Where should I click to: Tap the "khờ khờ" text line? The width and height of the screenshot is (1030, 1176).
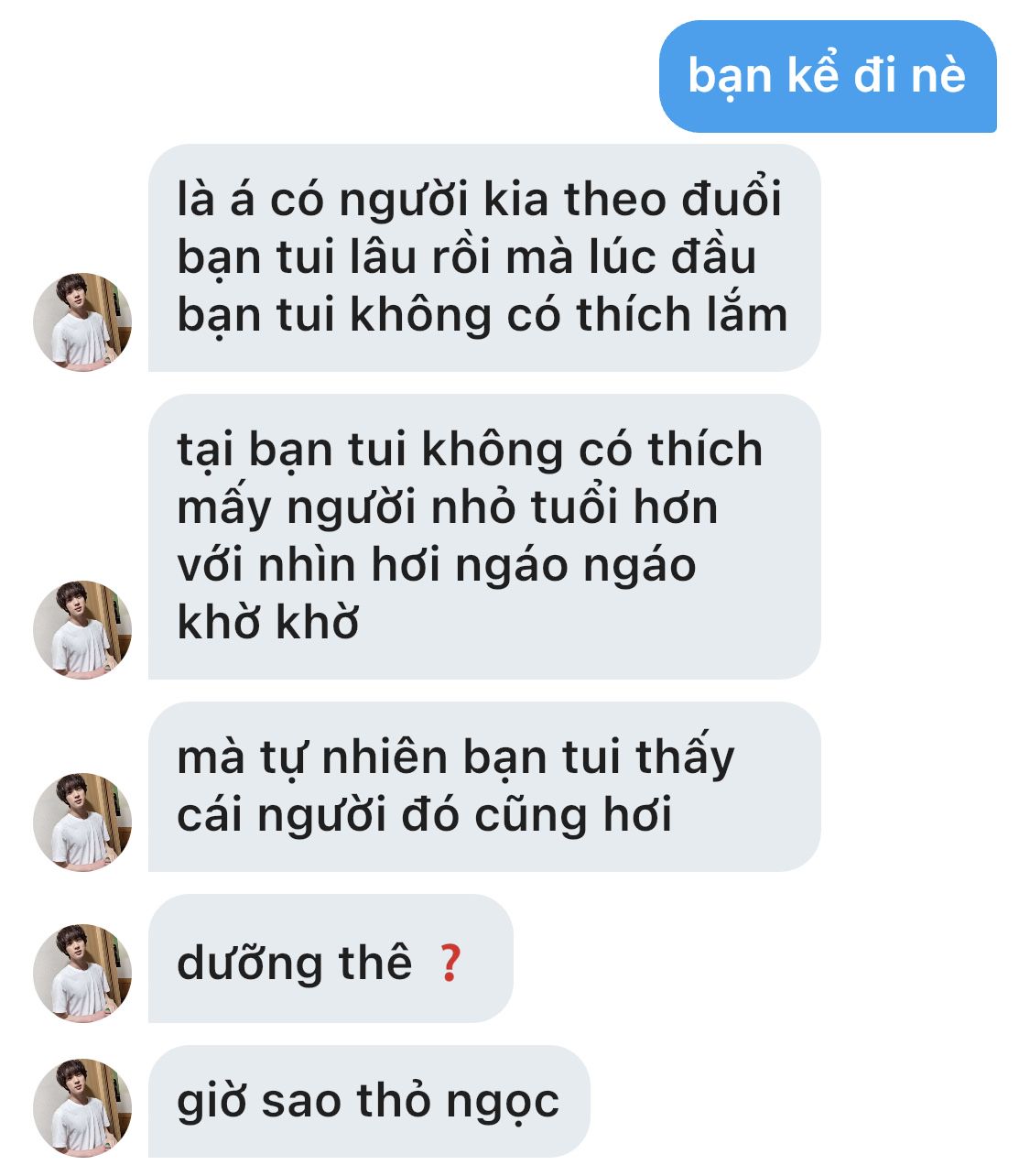(267, 622)
